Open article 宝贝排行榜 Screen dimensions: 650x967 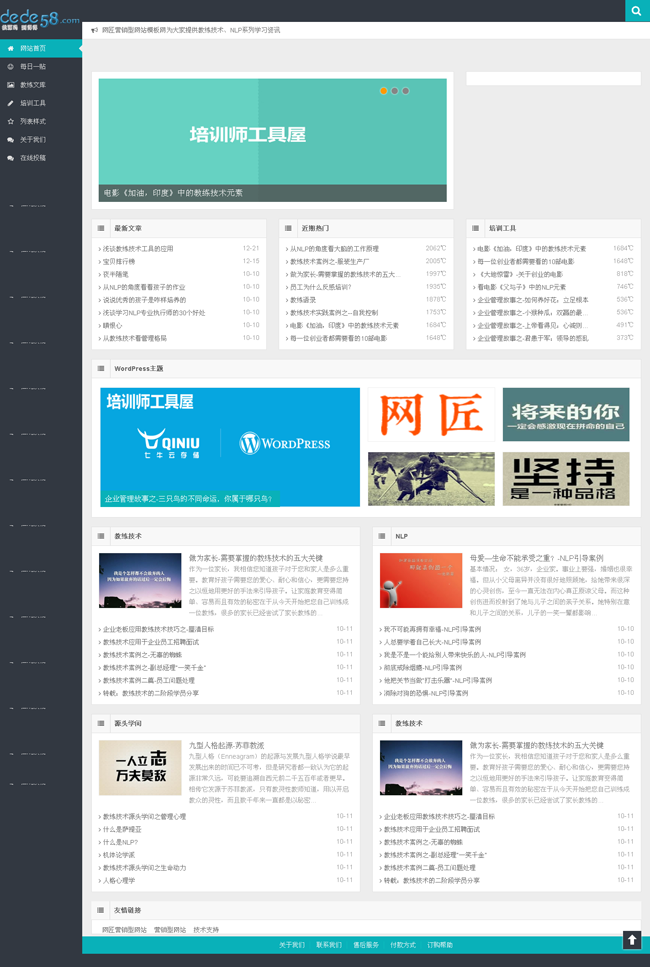118,261
